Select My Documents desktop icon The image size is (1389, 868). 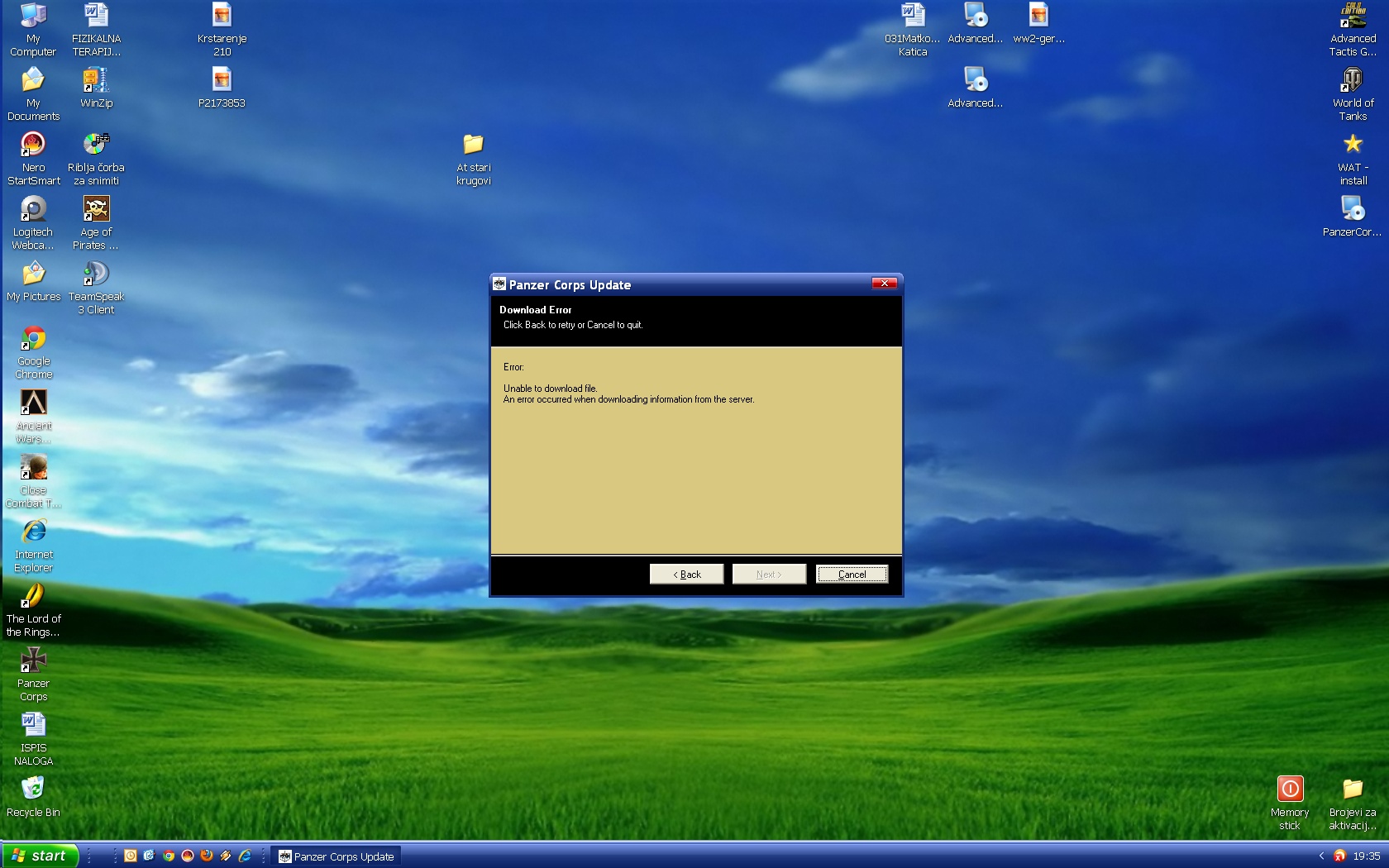(33, 93)
